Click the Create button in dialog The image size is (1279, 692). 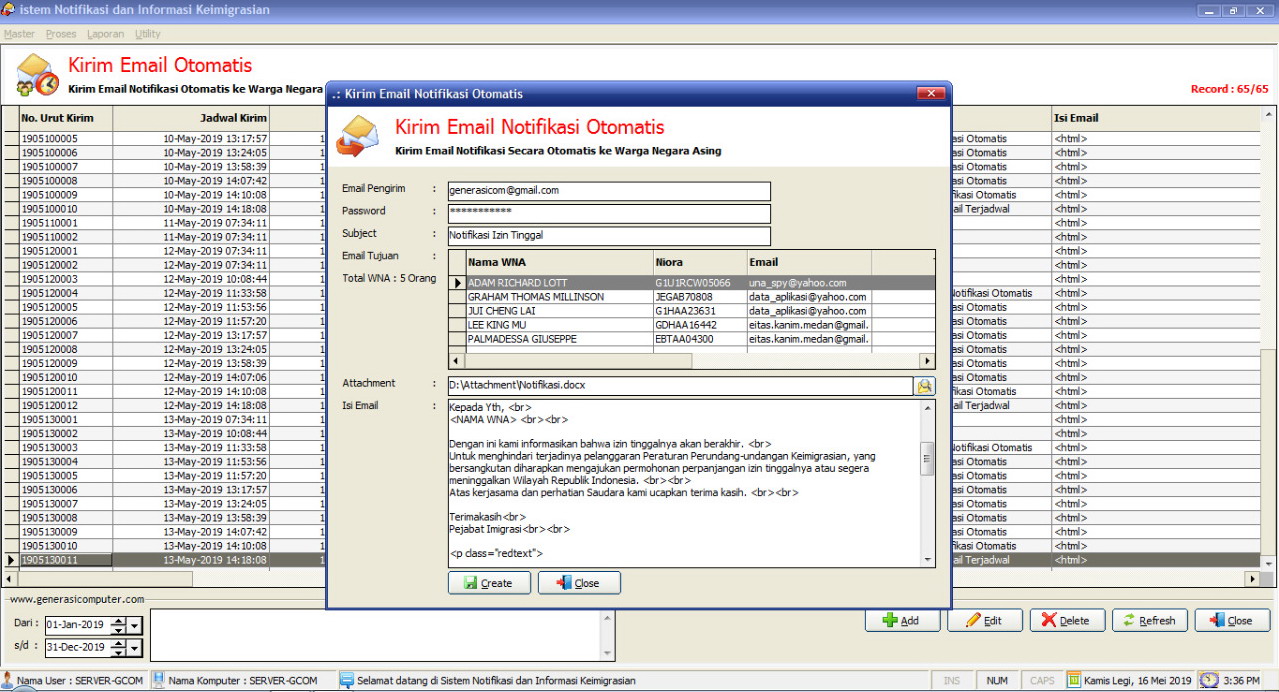(x=488, y=583)
